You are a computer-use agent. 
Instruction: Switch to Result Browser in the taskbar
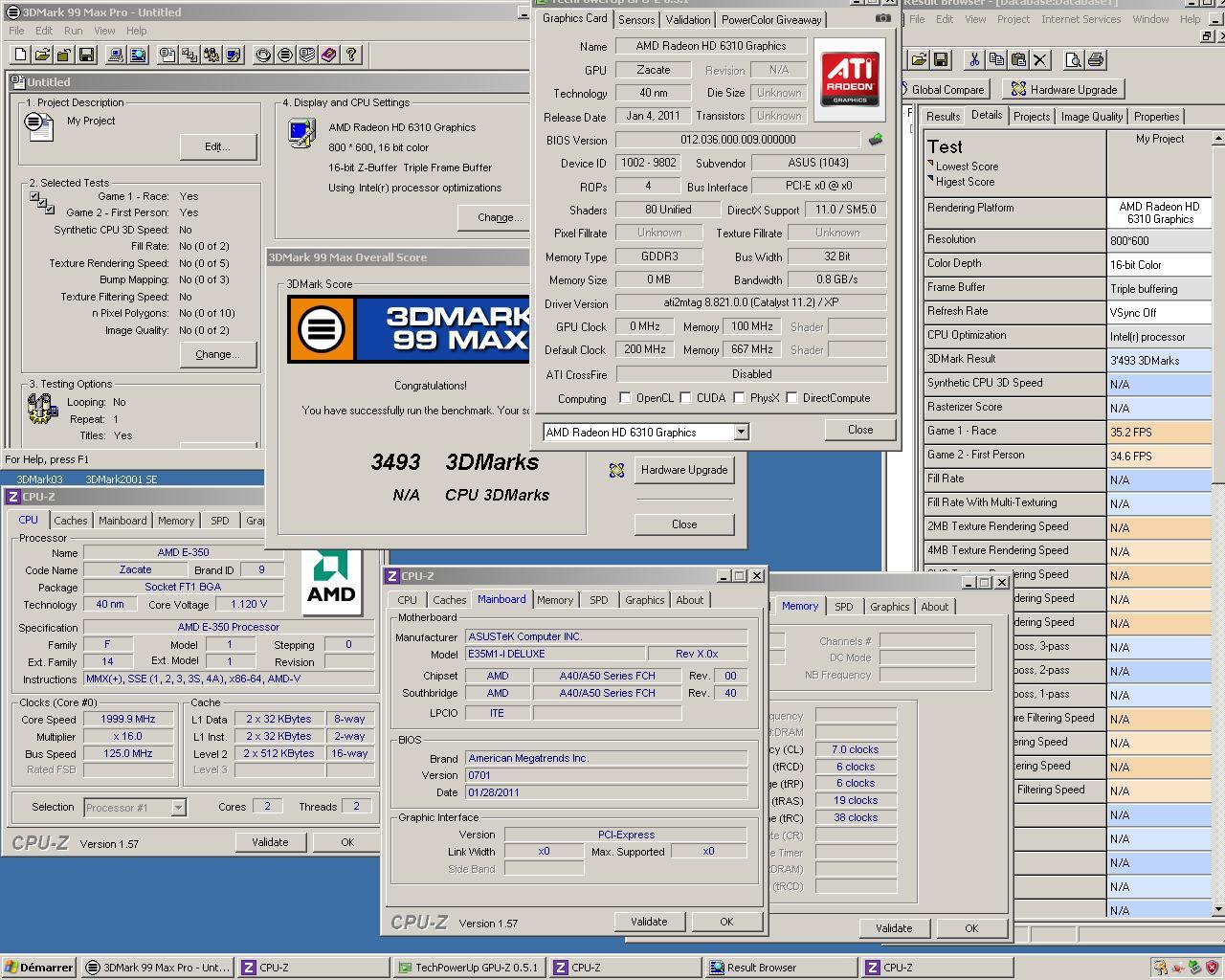[780, 968]
